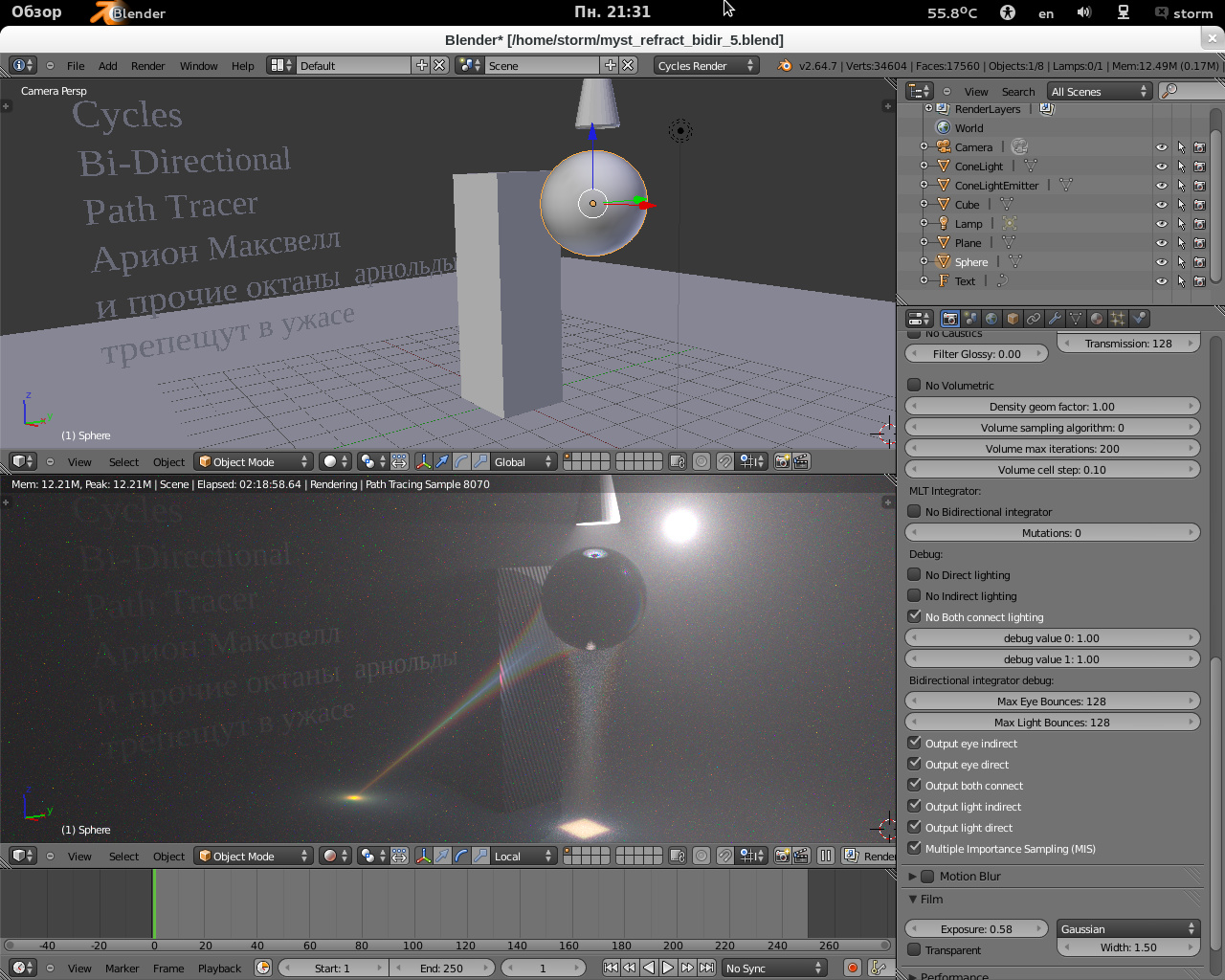1225x980 pixels.
Task: Toggle Lamp renderability in outliner
Action: (x=1199, y=224)
